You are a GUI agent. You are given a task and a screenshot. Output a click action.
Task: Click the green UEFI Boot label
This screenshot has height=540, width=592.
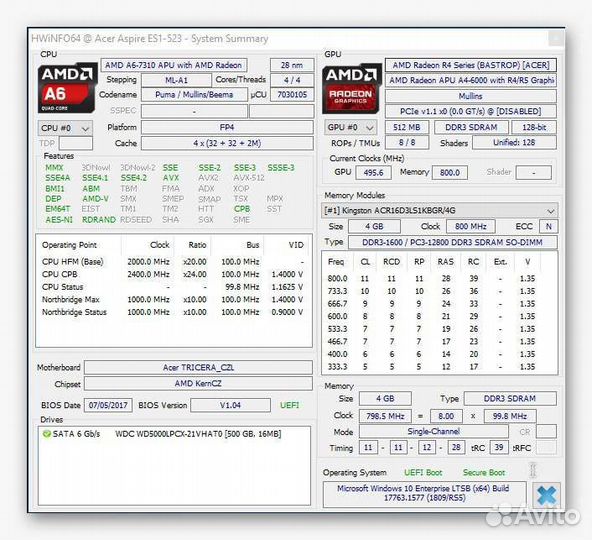pyautogui.click(x=423, y=472)
